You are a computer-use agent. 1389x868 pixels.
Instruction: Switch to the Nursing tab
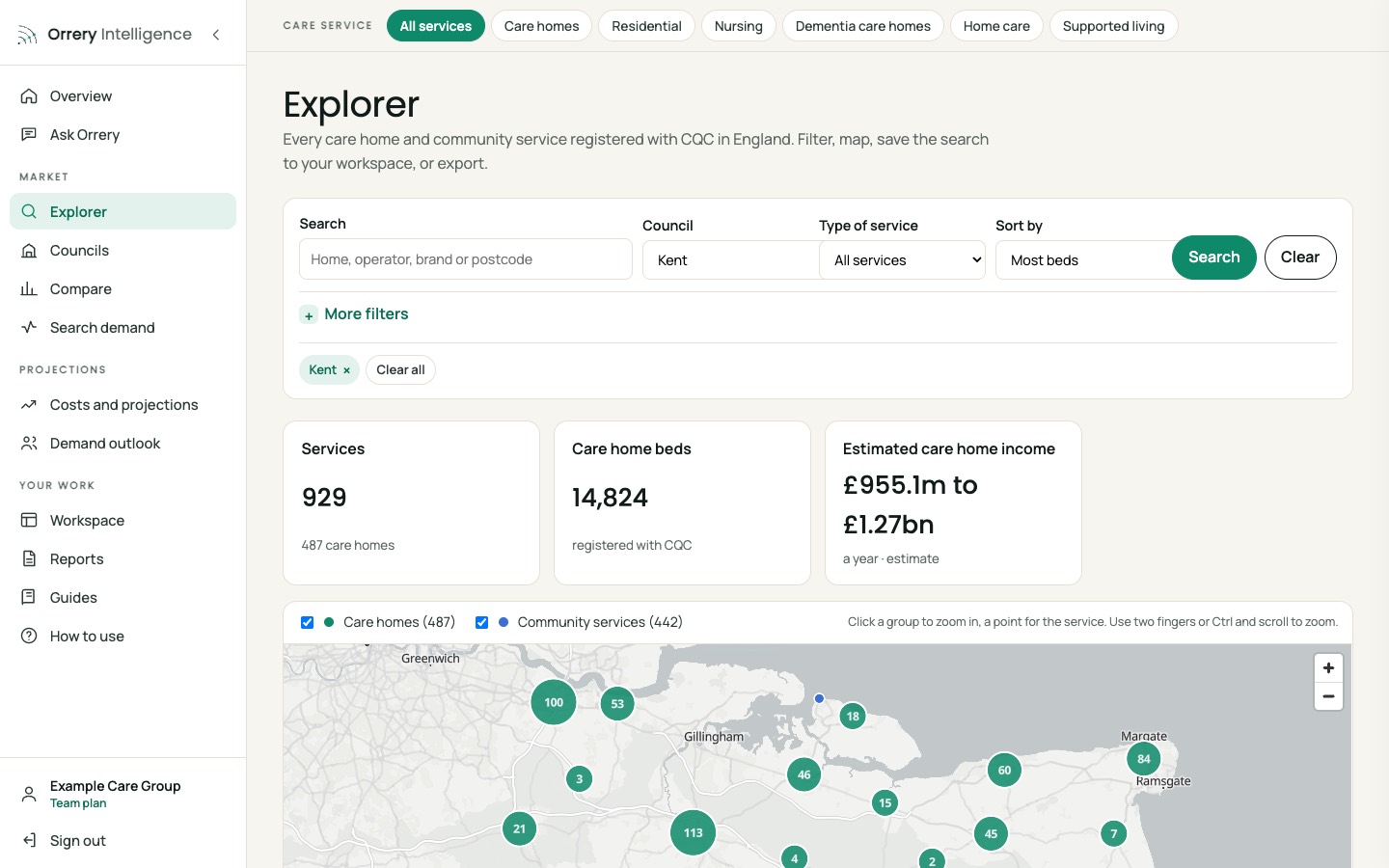pos(739,26)
